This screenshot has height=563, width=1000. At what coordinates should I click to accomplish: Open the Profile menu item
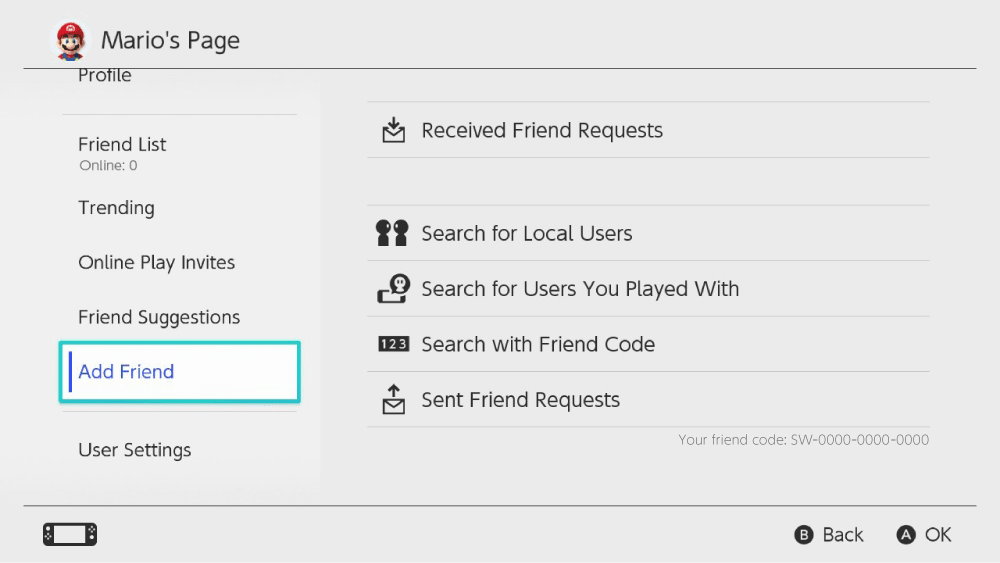coord(105,76)
